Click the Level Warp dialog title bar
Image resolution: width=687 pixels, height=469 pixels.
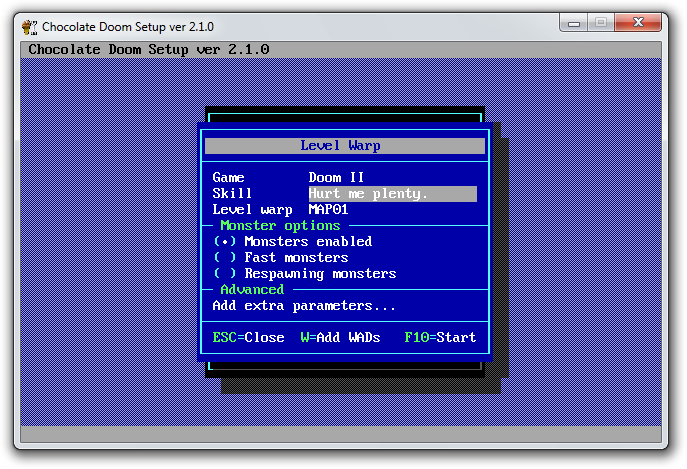[x=344, y=146]
